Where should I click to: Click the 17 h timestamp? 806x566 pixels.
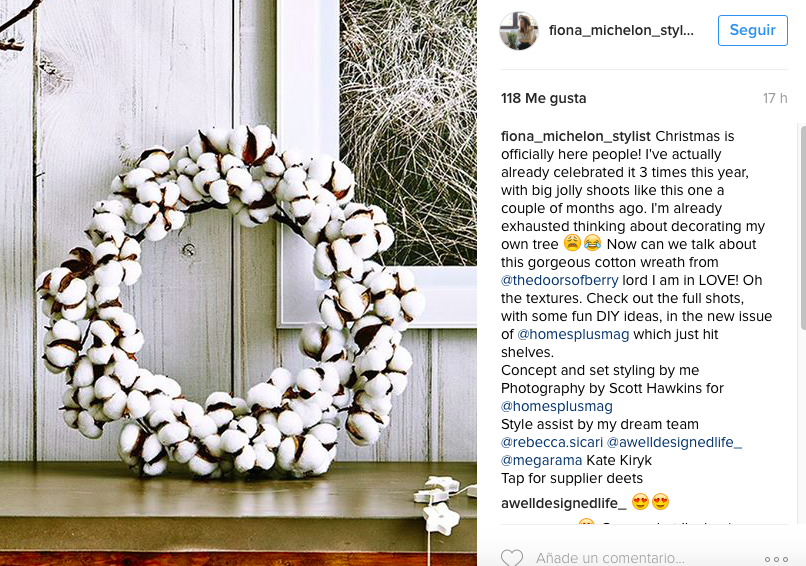coord(775,98)
